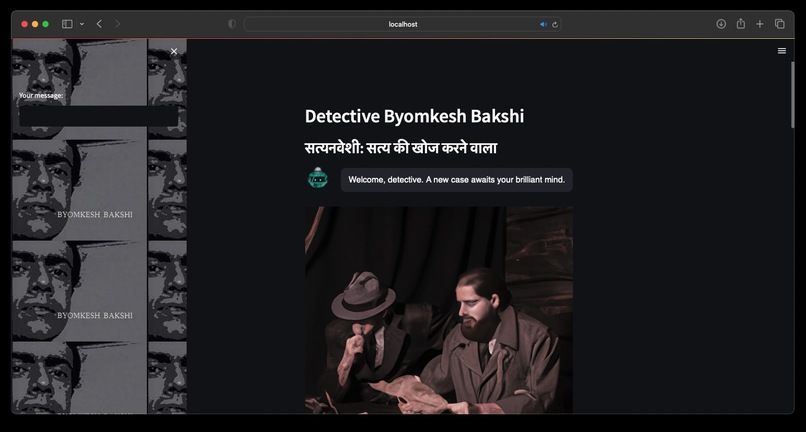
Task: Click the Hindi subtitle 'सत्यनवेशी' heading
Action: pos(401,148)
